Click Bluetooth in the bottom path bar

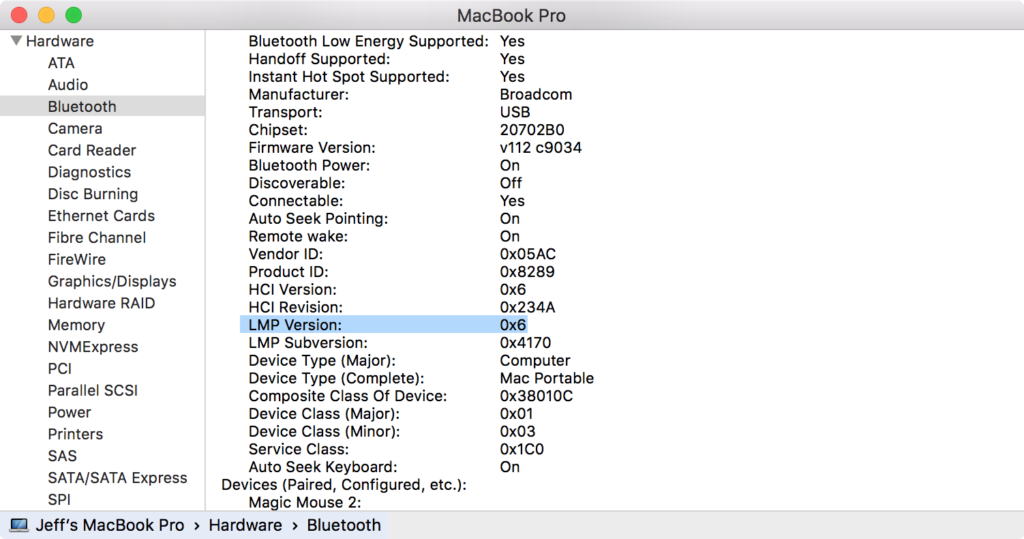coord(343,525)
